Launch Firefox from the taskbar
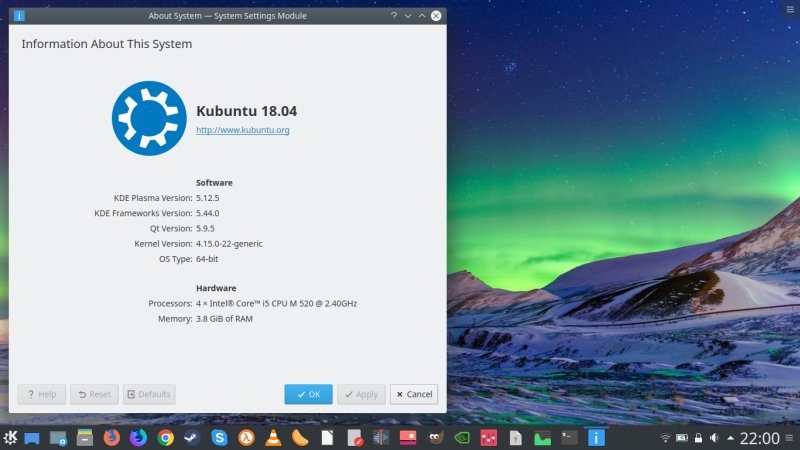The image size is (800, 450). [x=111, y=438]
